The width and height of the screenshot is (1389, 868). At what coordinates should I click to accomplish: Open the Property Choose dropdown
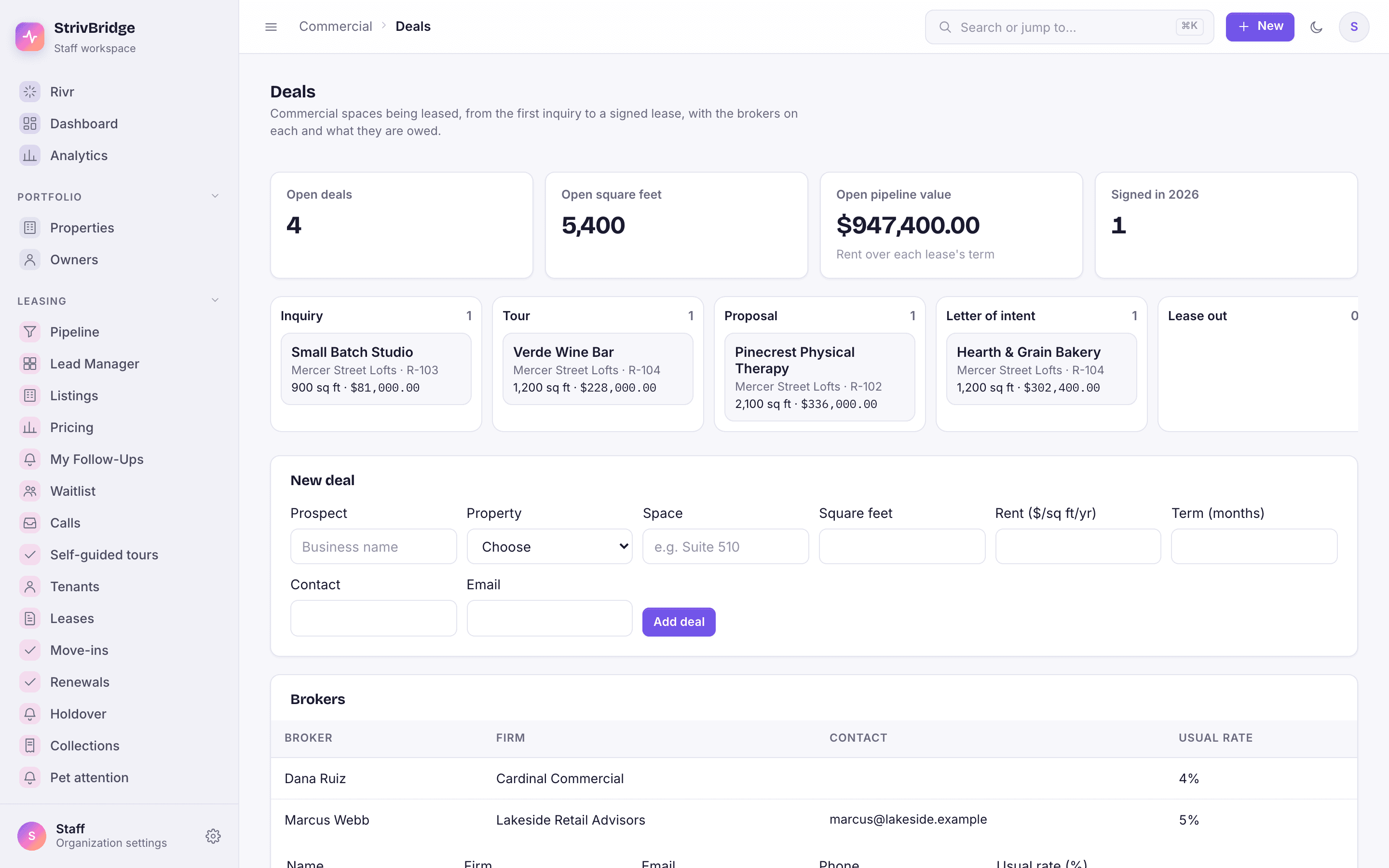point(549,546)
